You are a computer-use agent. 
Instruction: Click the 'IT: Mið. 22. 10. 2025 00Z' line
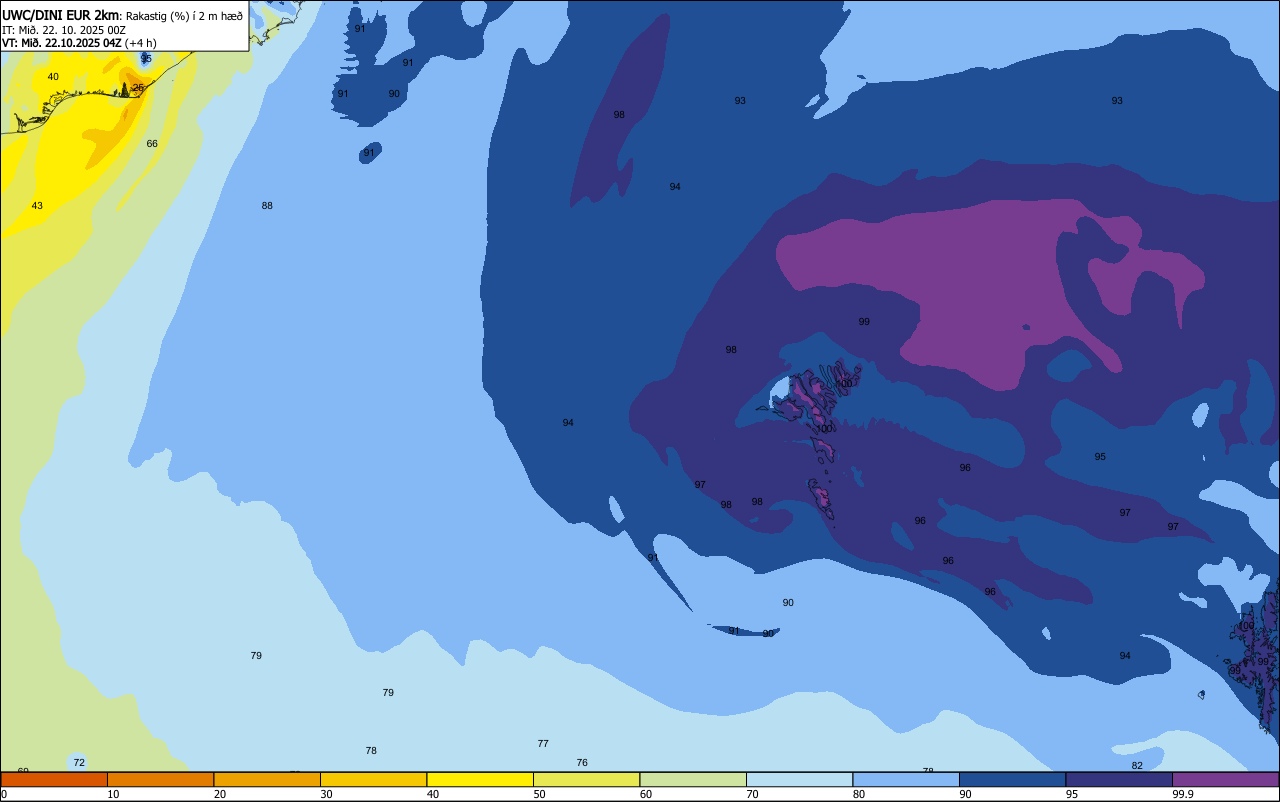tap(64, 30)
